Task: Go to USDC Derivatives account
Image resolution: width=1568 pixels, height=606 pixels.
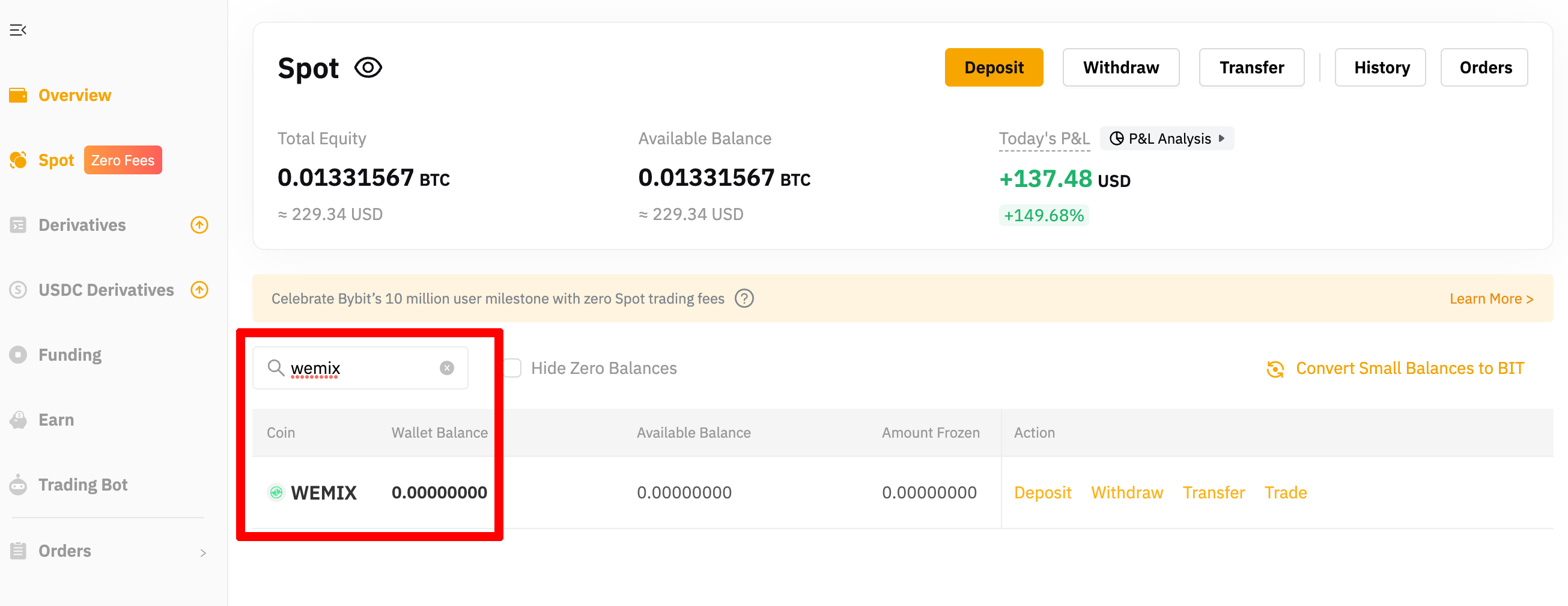Action: coord(106,290)
